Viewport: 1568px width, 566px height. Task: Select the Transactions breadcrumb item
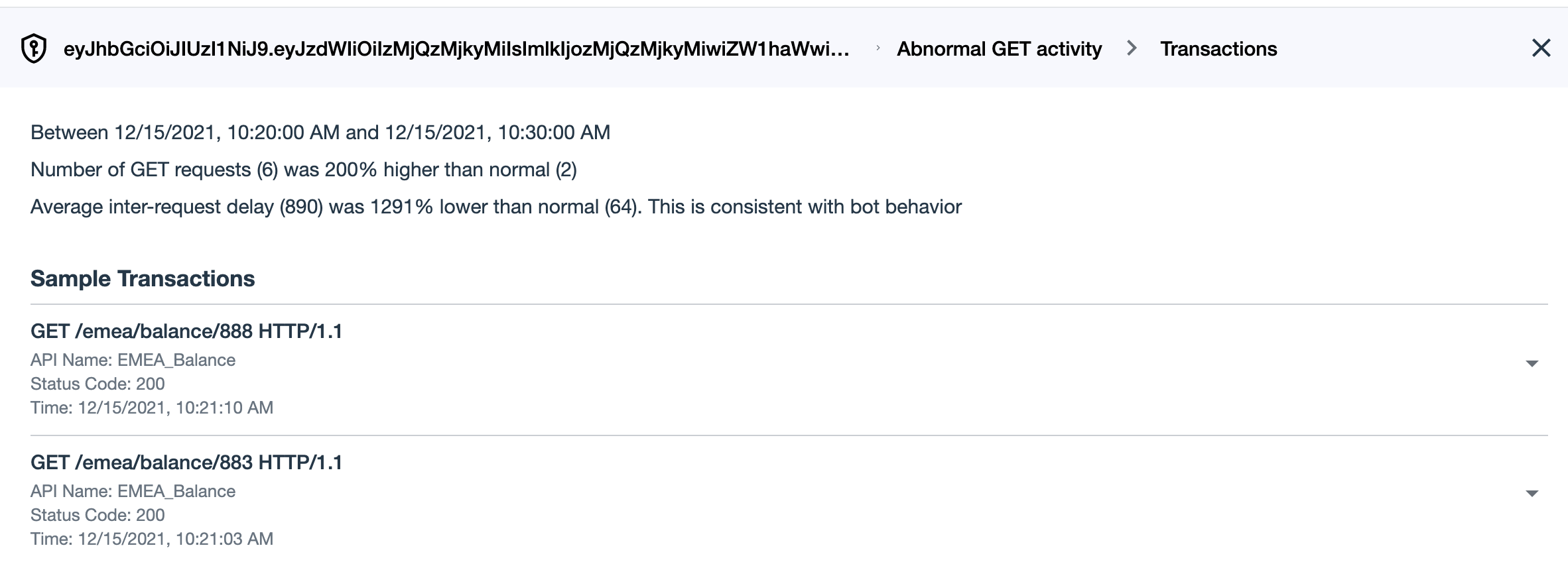tap(1218, 49)
